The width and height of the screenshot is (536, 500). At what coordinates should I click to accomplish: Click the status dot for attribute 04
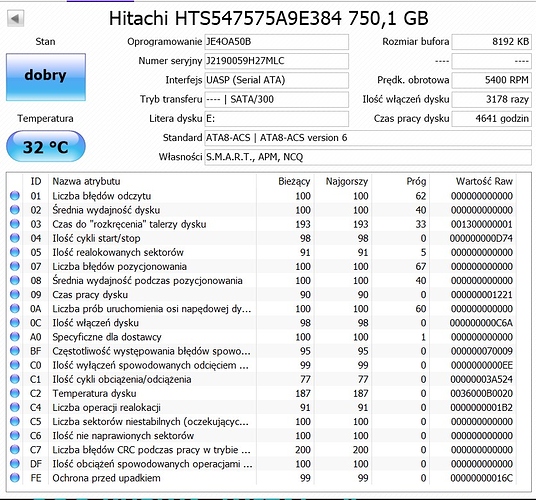pyautogui.click(x=15, y=238)
